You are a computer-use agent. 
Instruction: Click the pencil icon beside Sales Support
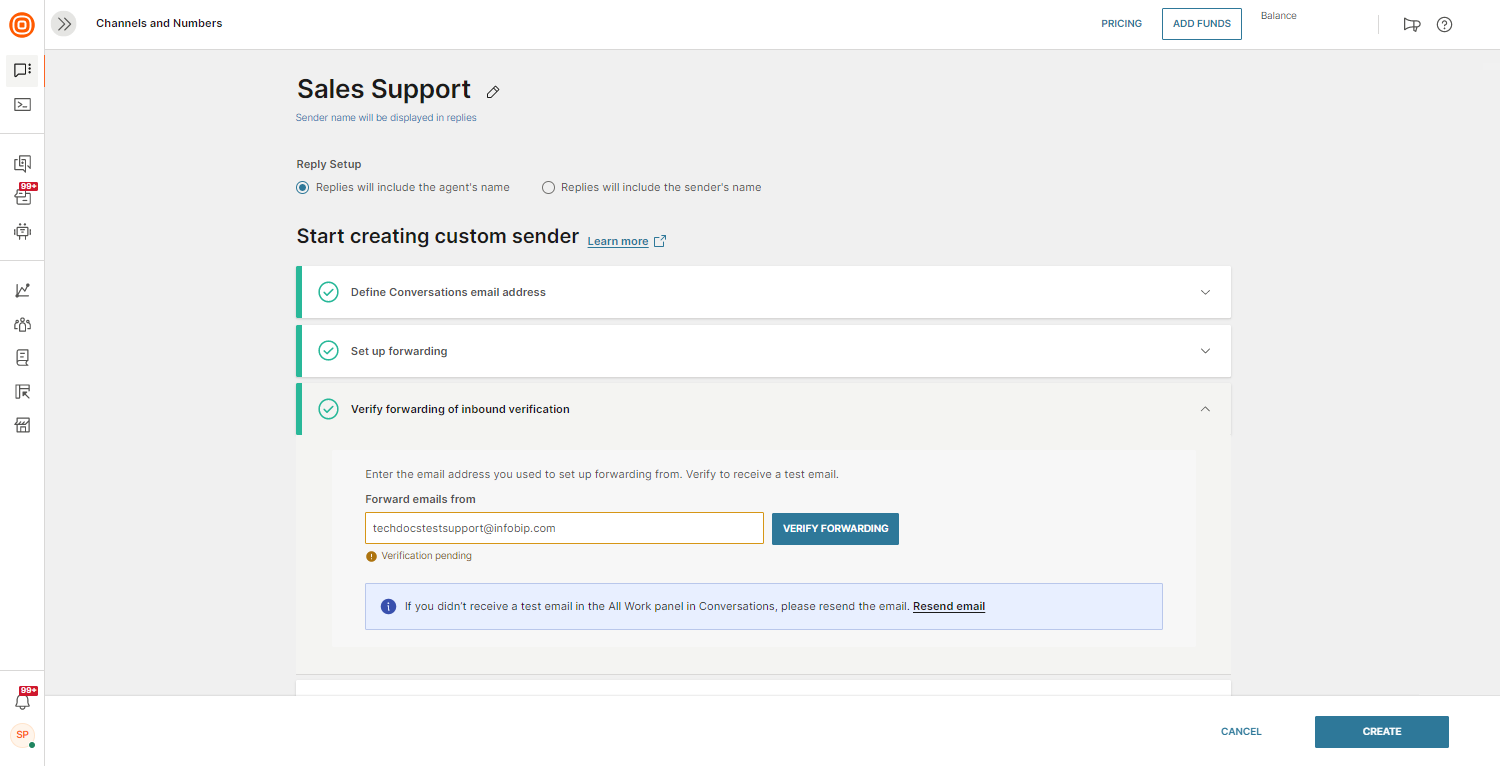pyautogui.click(x=493, y=92)
